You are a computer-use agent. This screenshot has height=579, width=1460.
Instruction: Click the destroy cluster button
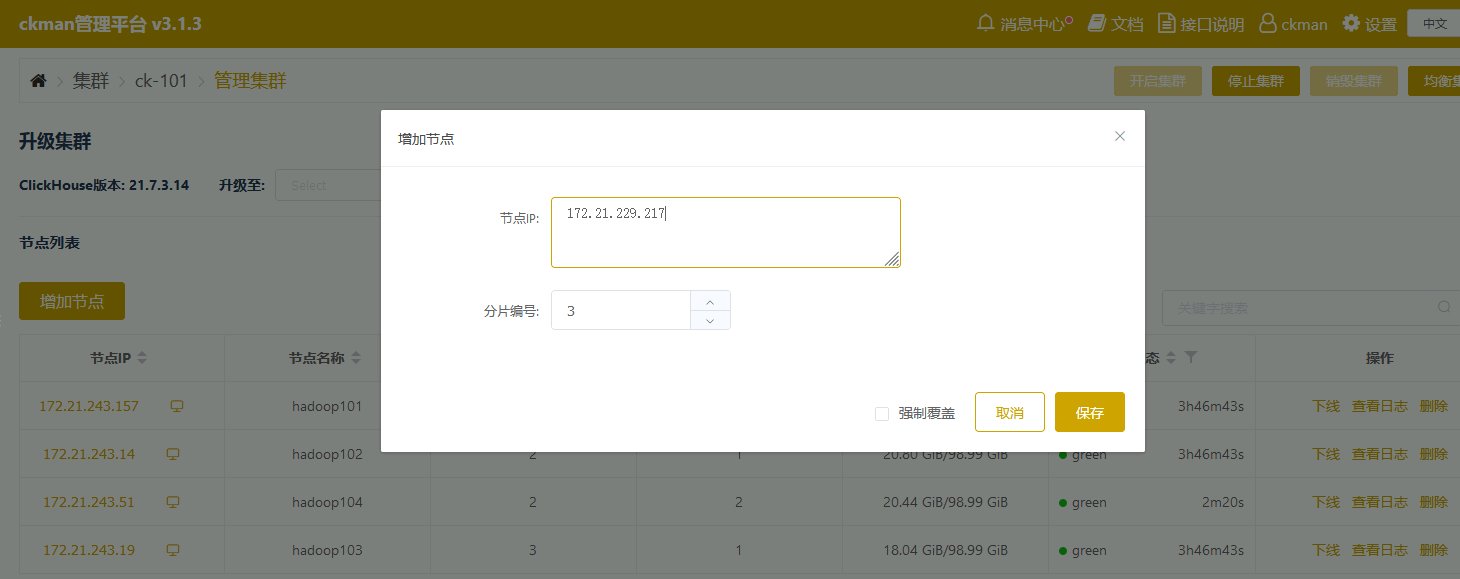[x=1354, y=81]
